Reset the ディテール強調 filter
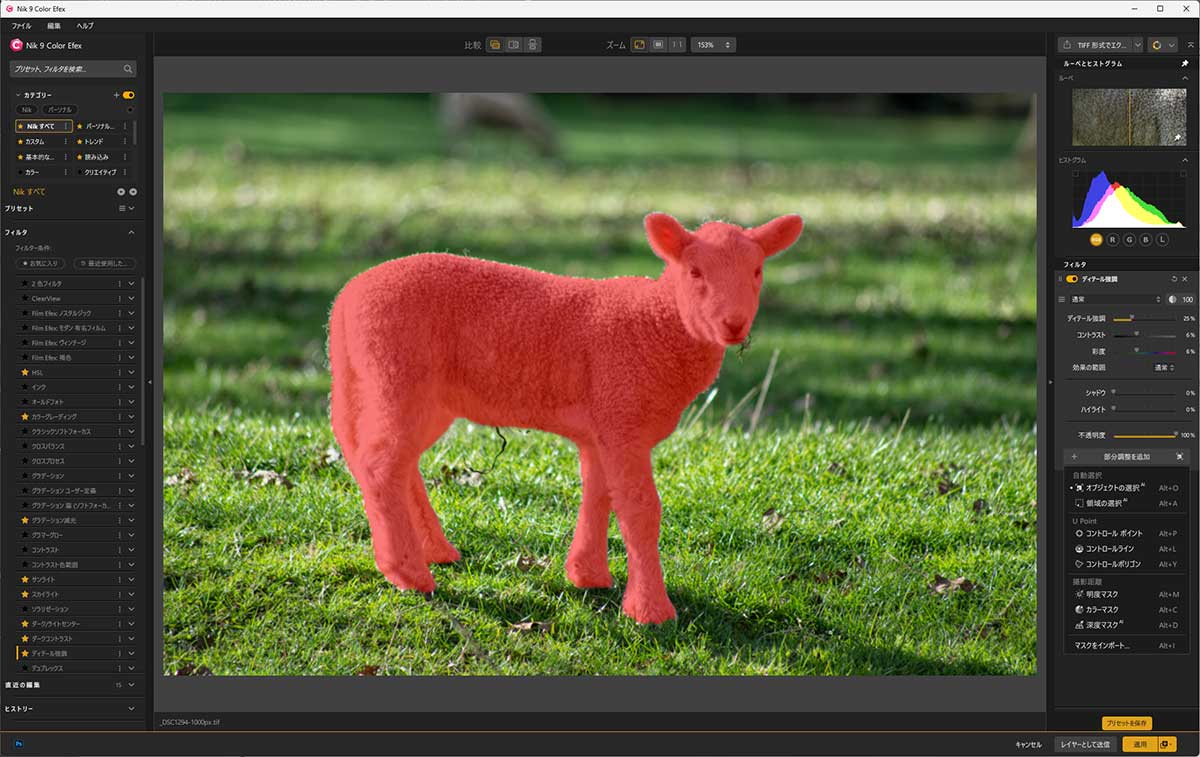 [x=1174, y=279]
